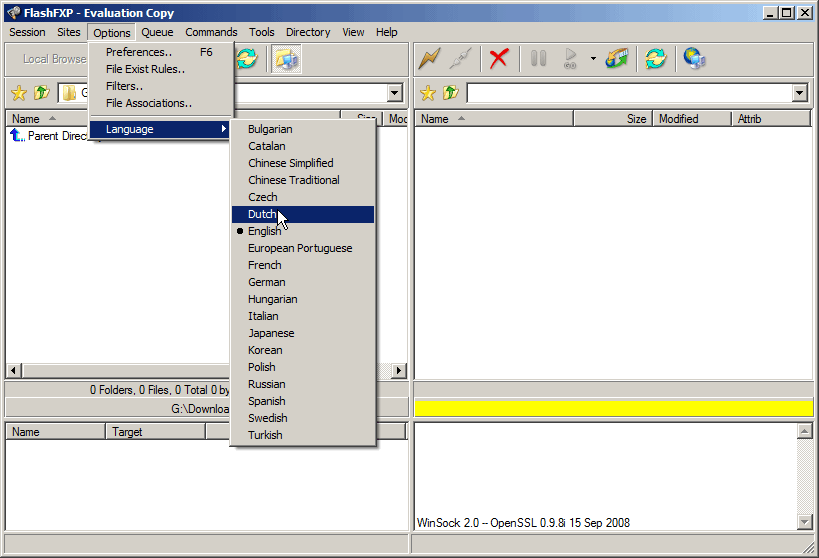Click the left pane Favorites star icon
Screen dimensions: 819x558
(19, 94)
